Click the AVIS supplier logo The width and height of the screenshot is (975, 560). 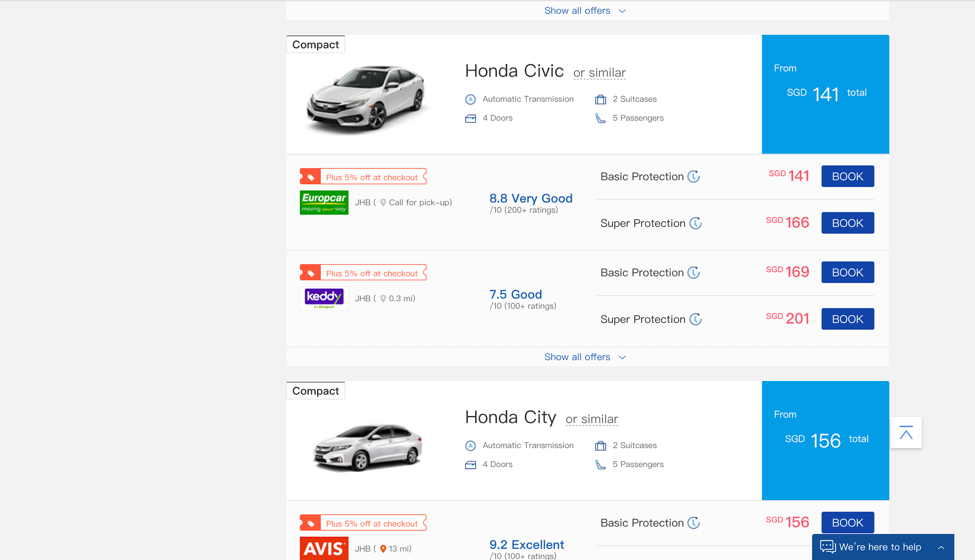324,548
